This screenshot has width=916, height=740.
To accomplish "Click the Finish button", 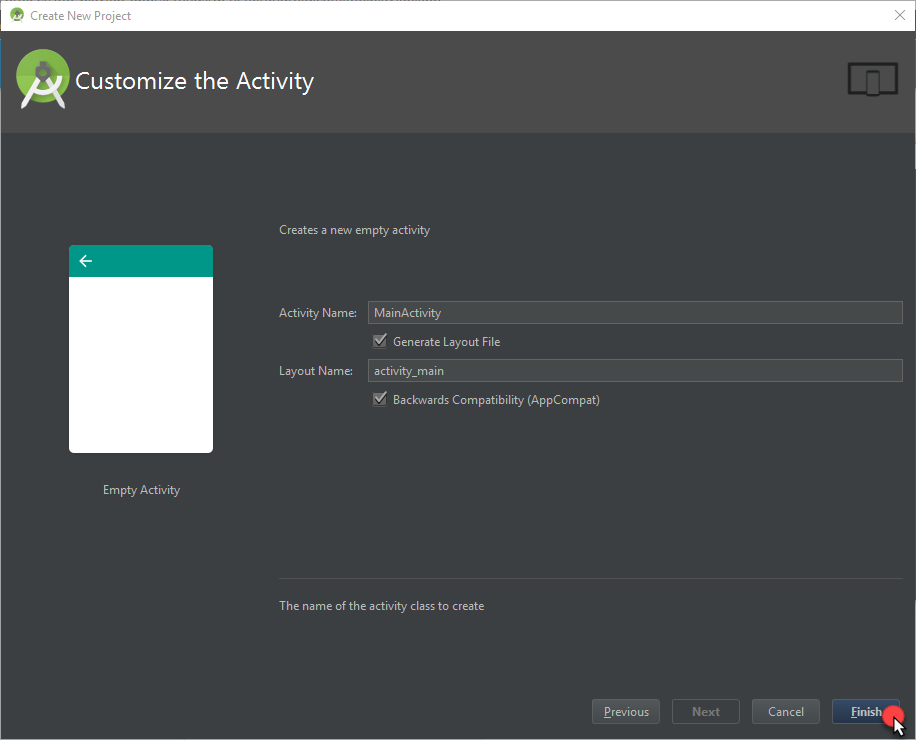I will pyautogui.click(x=866, y=711).
